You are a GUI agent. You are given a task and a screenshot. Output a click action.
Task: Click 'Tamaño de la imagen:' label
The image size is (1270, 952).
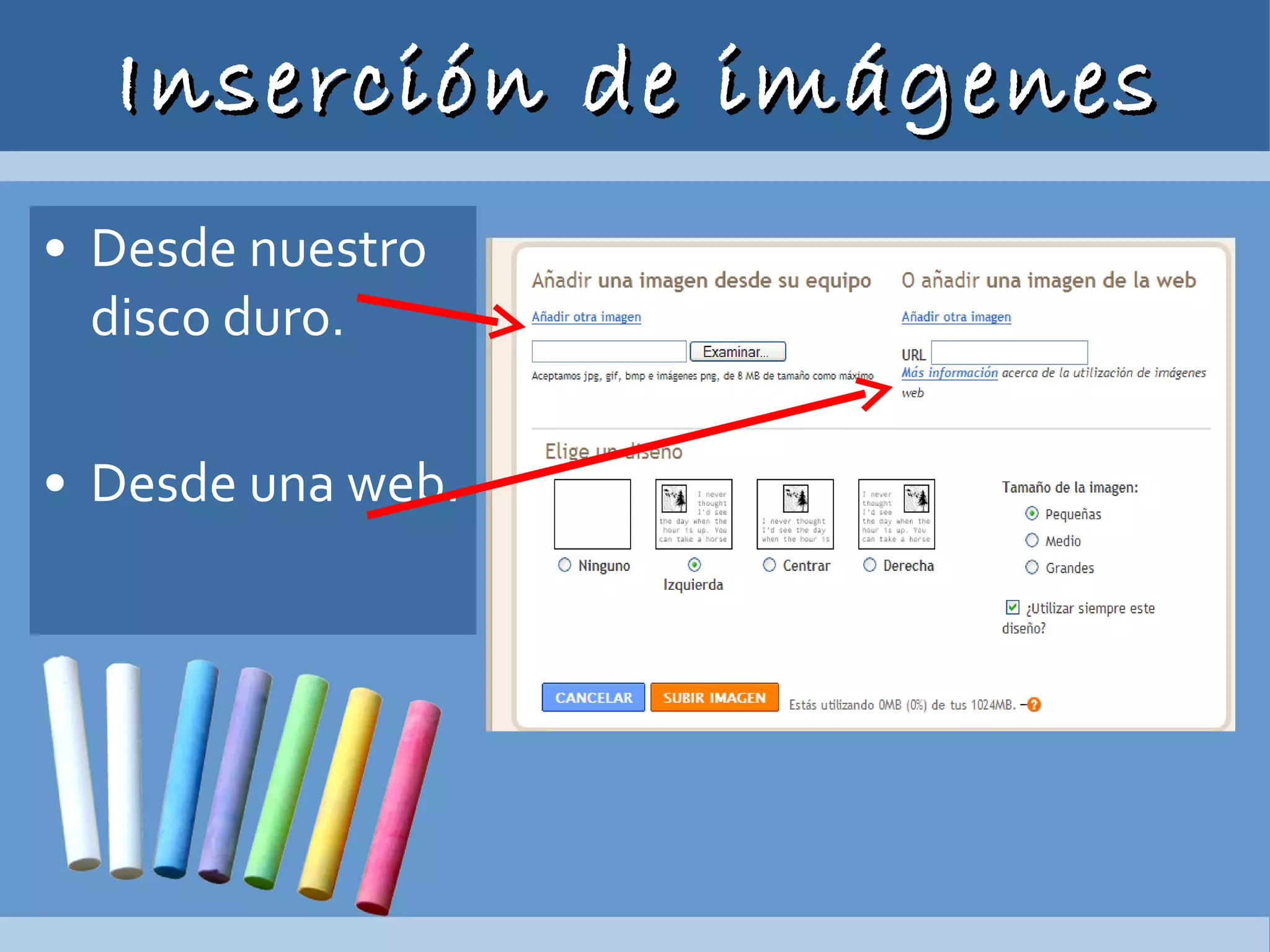point(1070,488)
